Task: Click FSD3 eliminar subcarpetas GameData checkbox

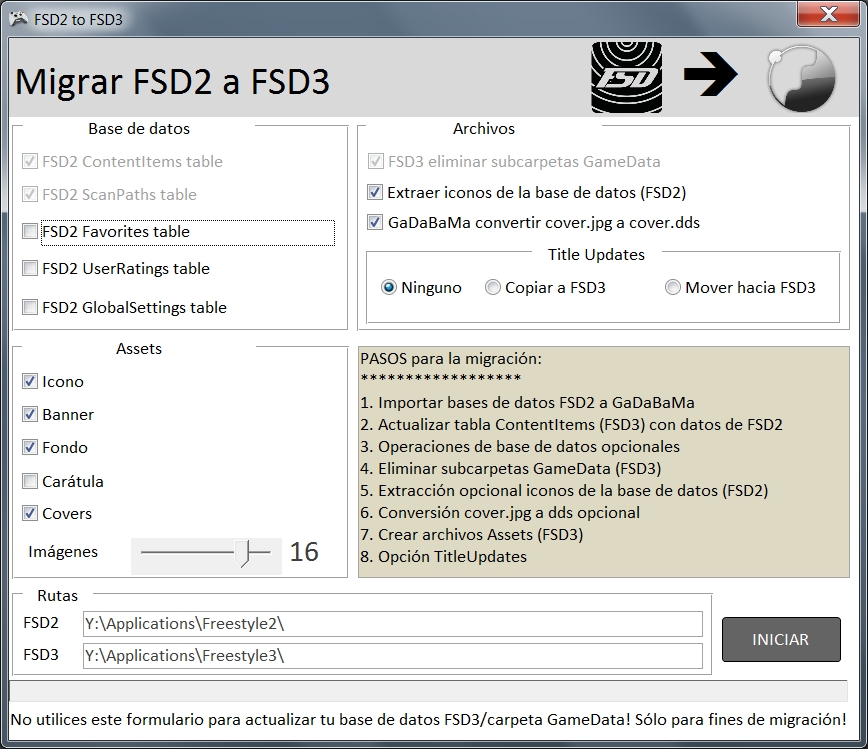Action: coord(375,162)
